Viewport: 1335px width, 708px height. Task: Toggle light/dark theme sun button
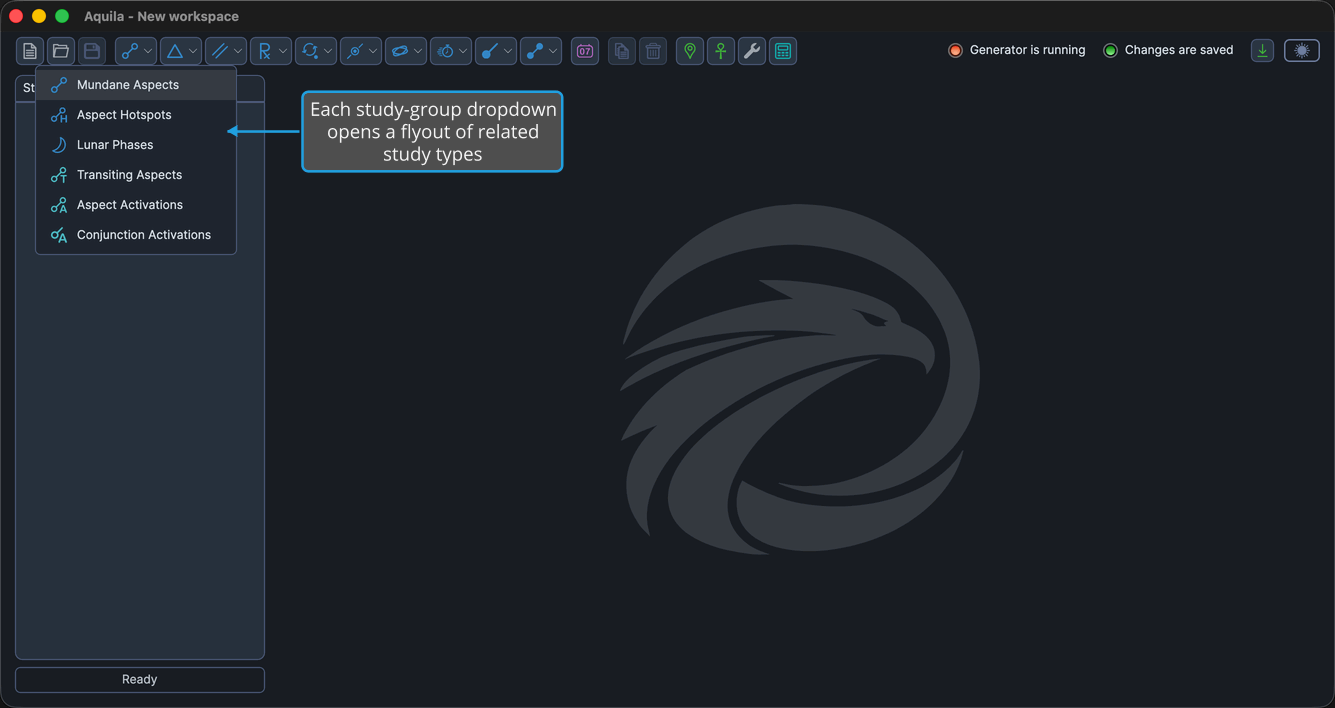click(1302, 50)
